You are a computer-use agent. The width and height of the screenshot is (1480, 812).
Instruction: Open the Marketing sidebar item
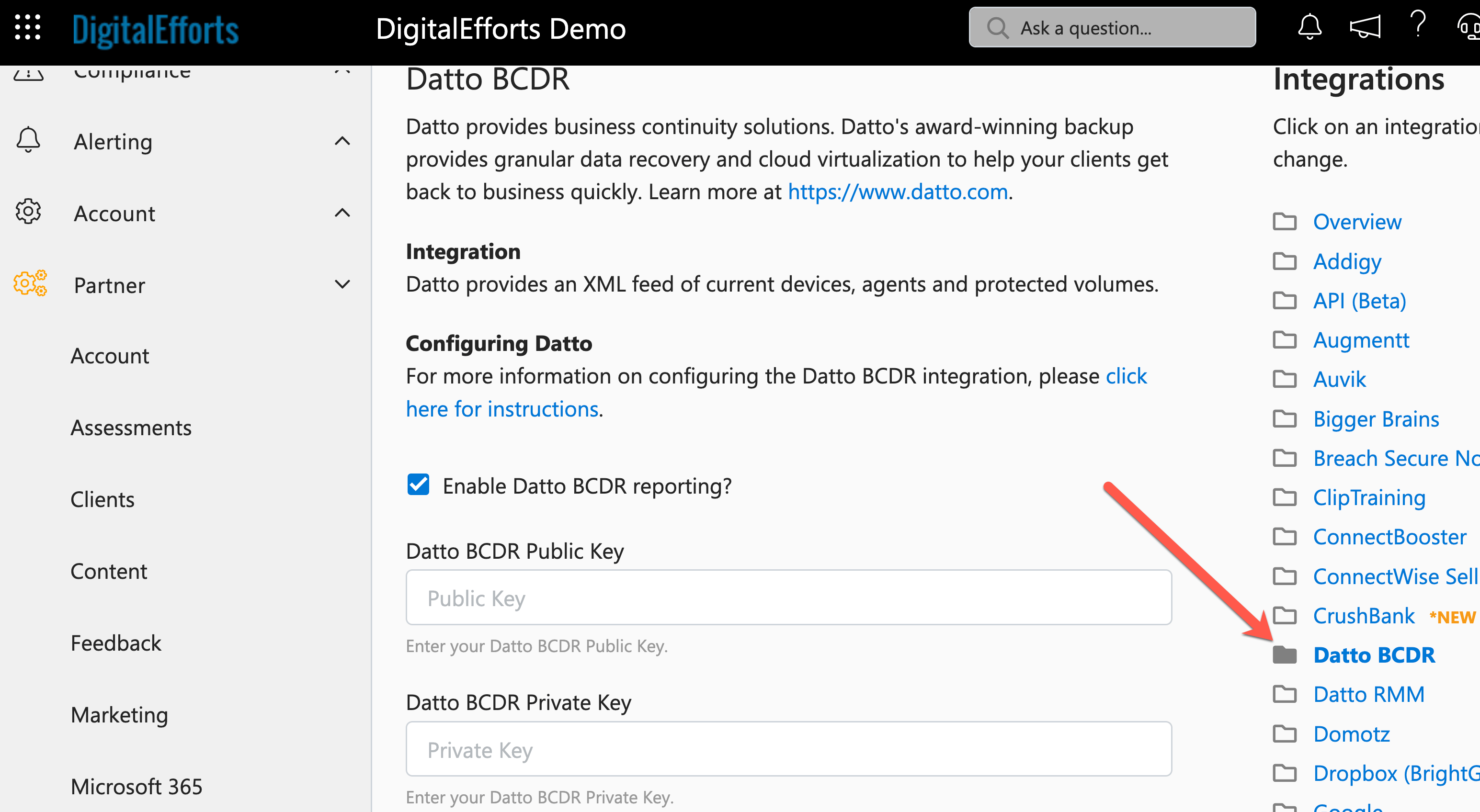pyautogui.click(x=120, y=715)
